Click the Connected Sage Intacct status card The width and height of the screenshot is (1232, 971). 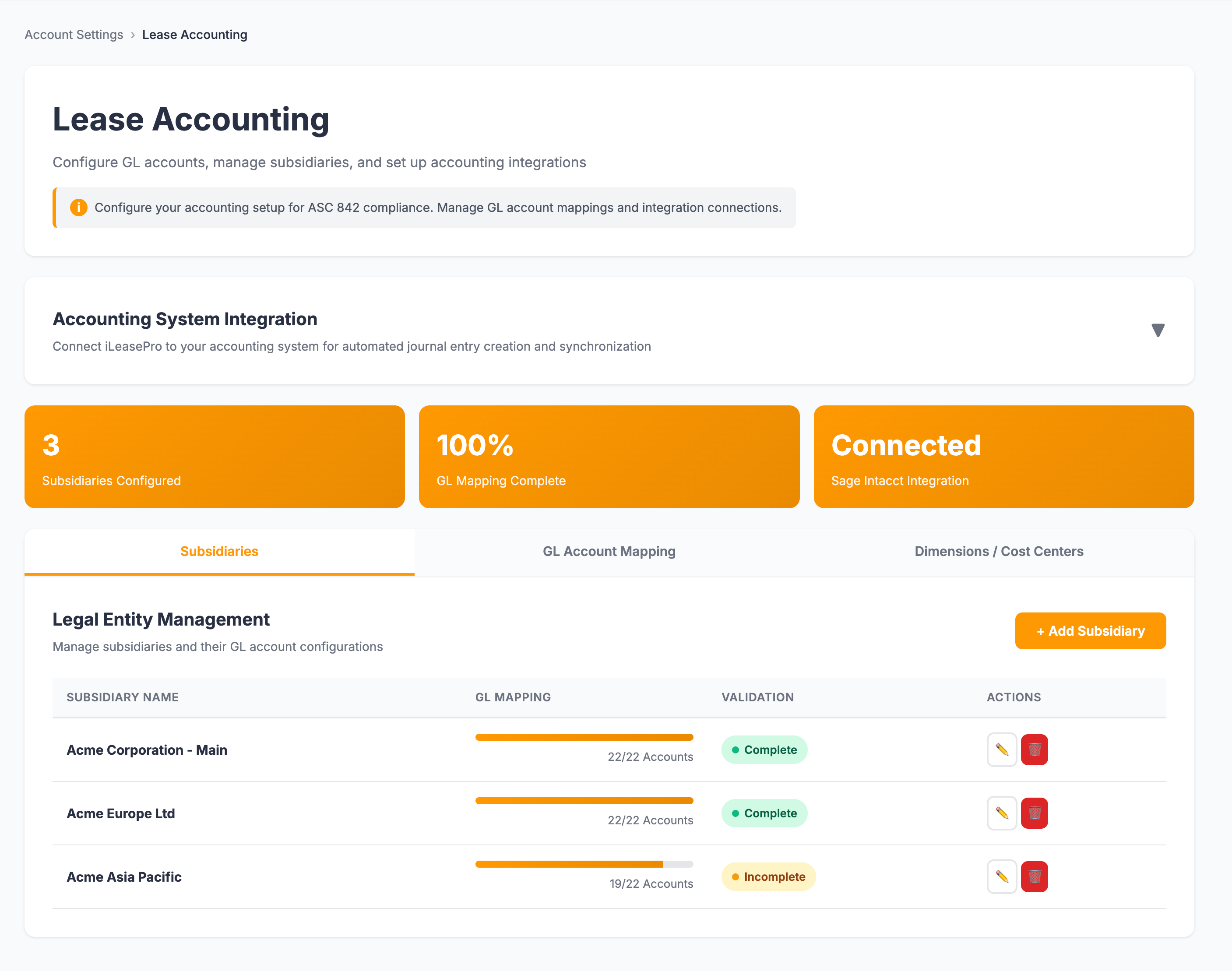[1003, 457]
